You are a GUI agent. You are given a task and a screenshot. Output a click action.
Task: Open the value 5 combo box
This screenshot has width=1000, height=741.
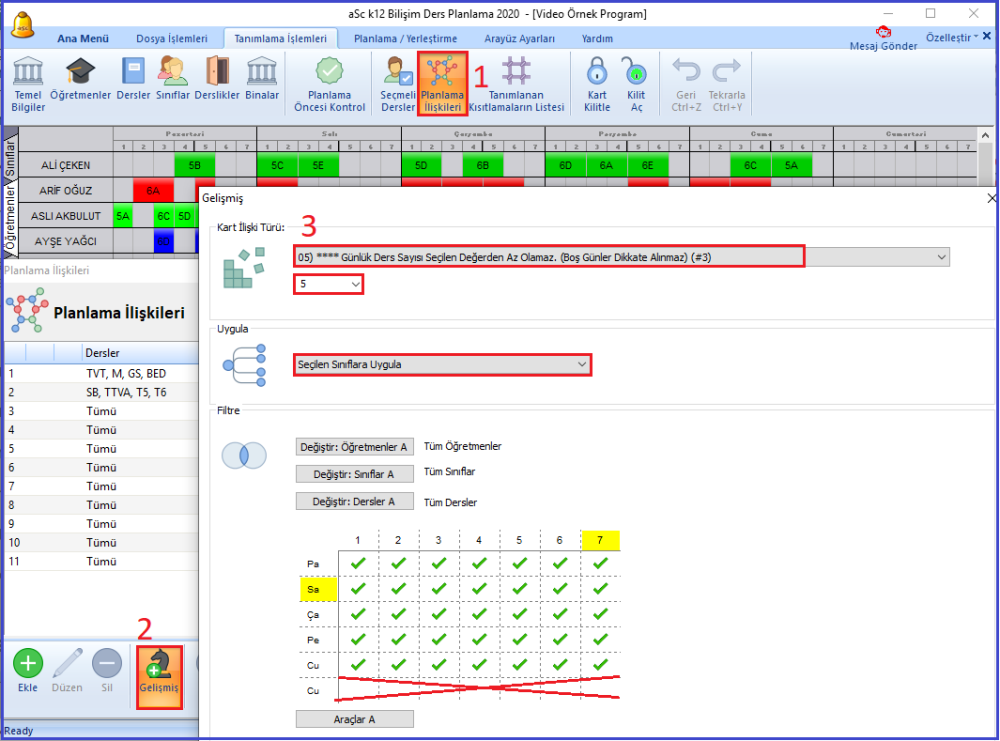(328, 284)
